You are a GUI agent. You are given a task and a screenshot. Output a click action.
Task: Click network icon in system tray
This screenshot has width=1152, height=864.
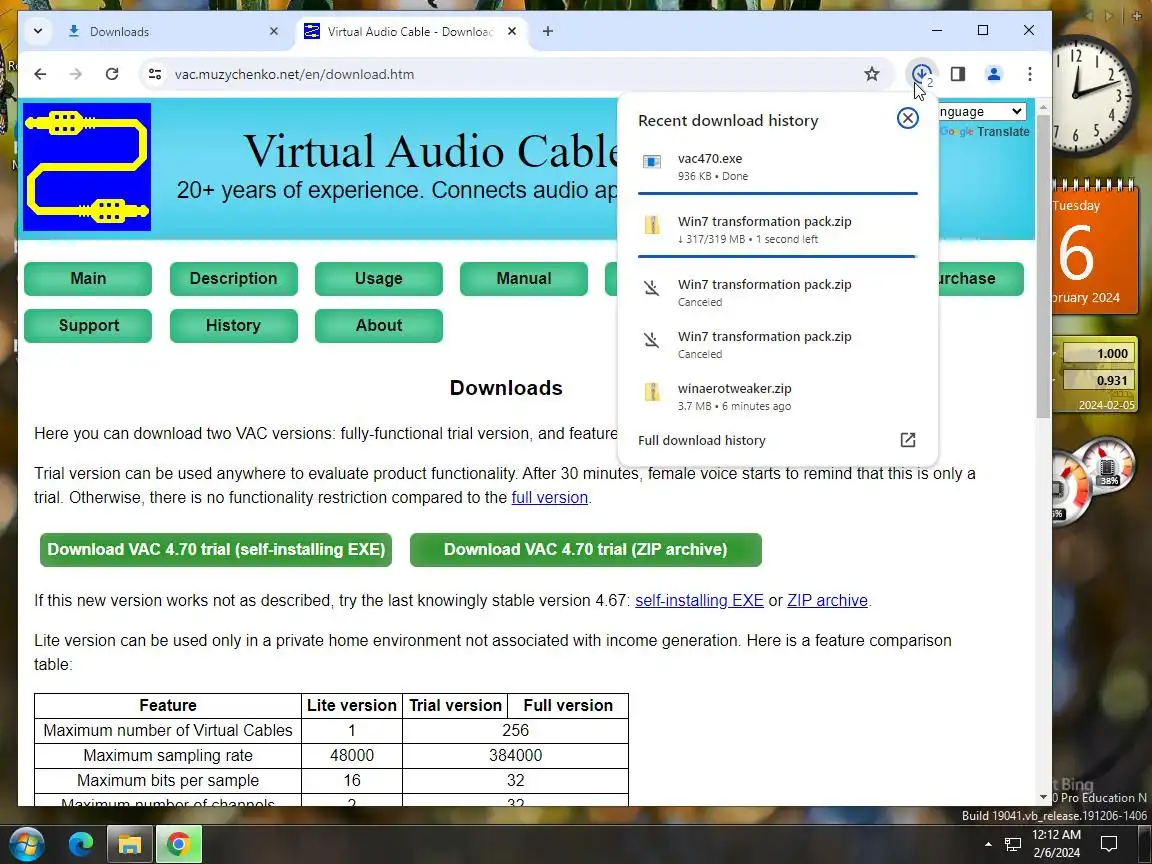(x=1013, y=845)
